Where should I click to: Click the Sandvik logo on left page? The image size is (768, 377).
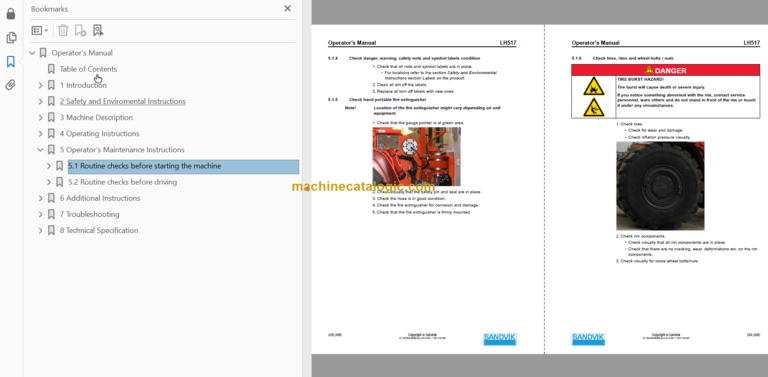click(x=500, y=339)
